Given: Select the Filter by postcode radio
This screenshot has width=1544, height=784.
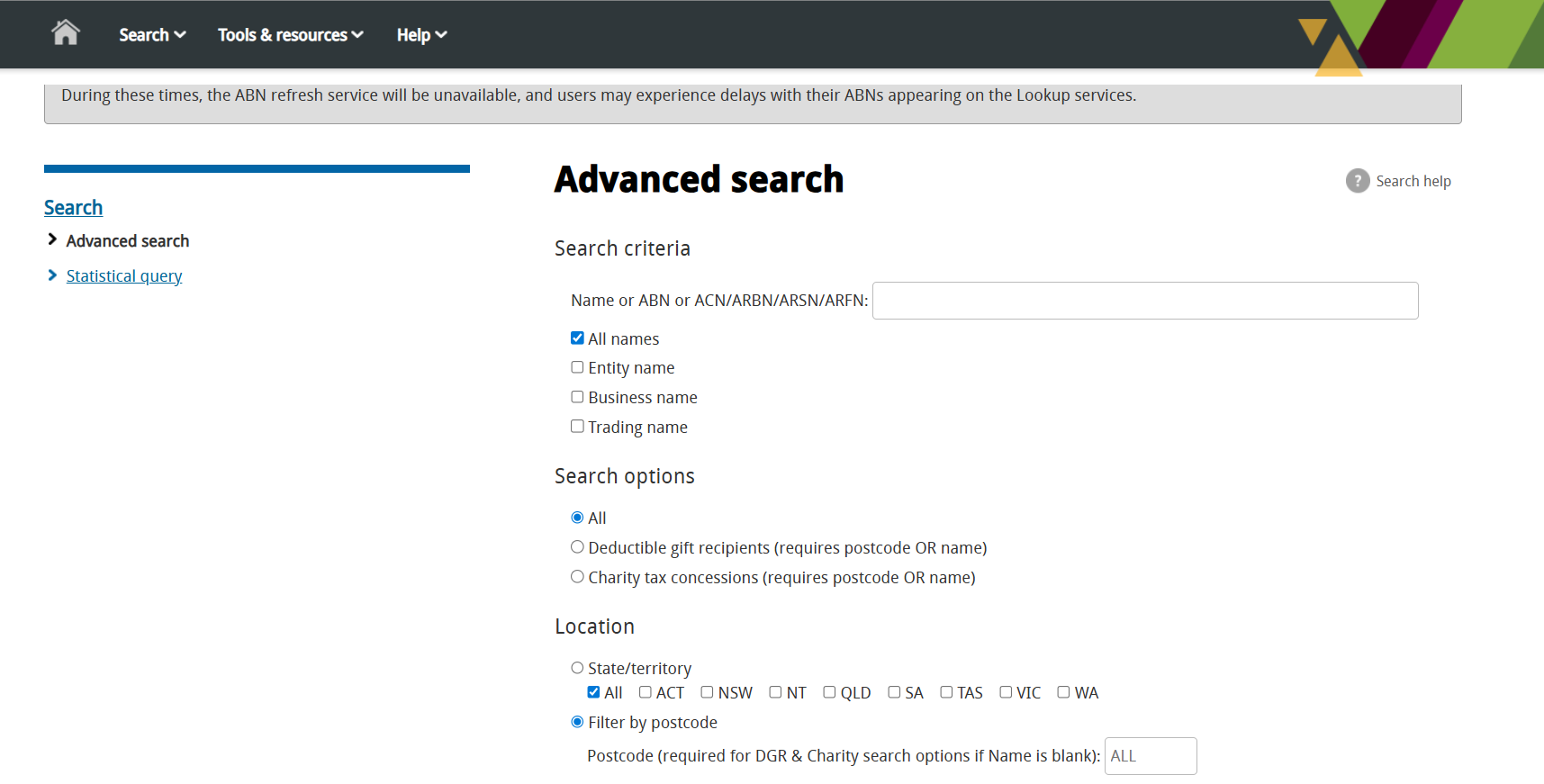Looking at the screenshot, I should tap(577, 722).
